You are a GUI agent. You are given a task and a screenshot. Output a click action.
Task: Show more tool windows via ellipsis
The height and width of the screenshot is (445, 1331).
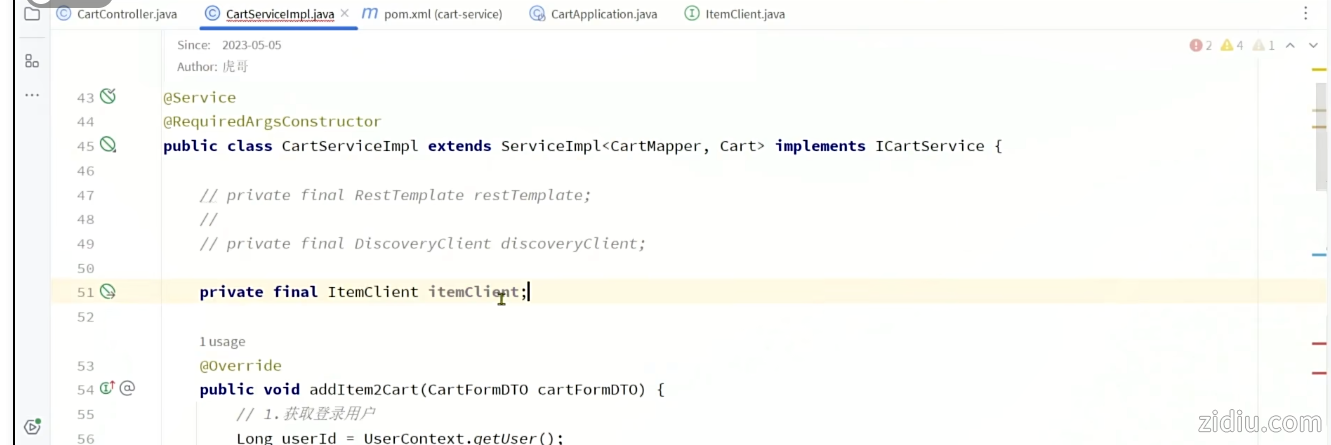pos(32,95)
